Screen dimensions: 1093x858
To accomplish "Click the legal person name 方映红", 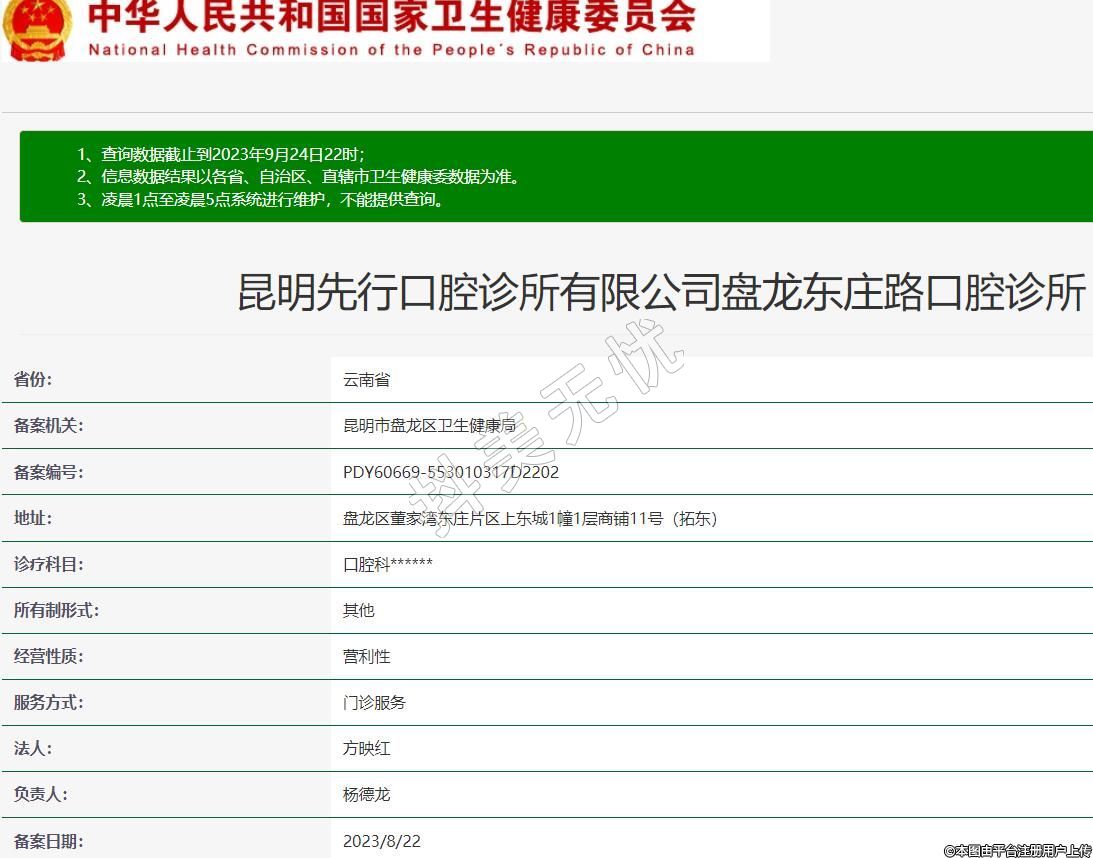I will coord(366,748).
